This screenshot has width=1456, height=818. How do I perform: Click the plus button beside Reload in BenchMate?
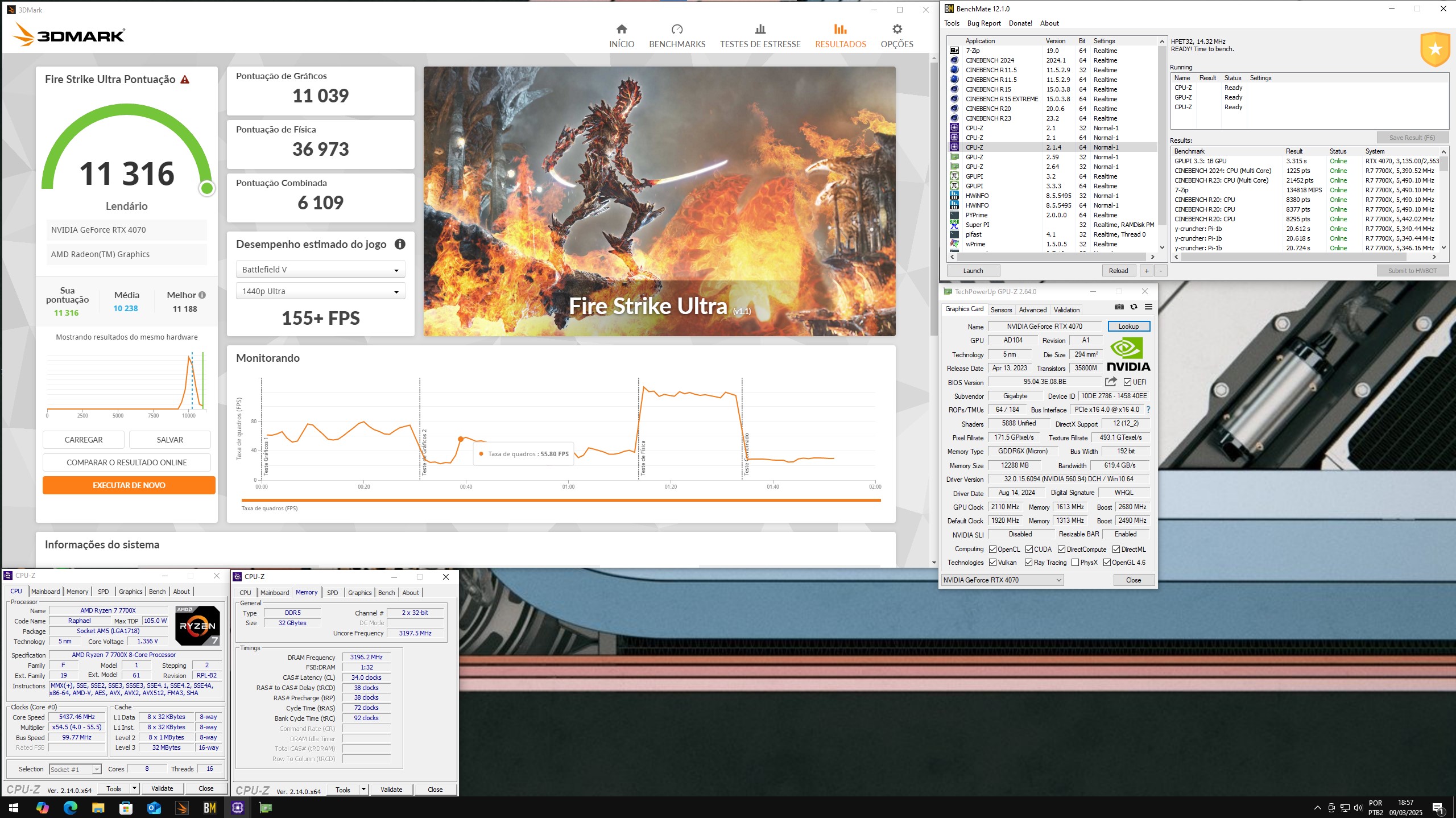[1146, 271]
